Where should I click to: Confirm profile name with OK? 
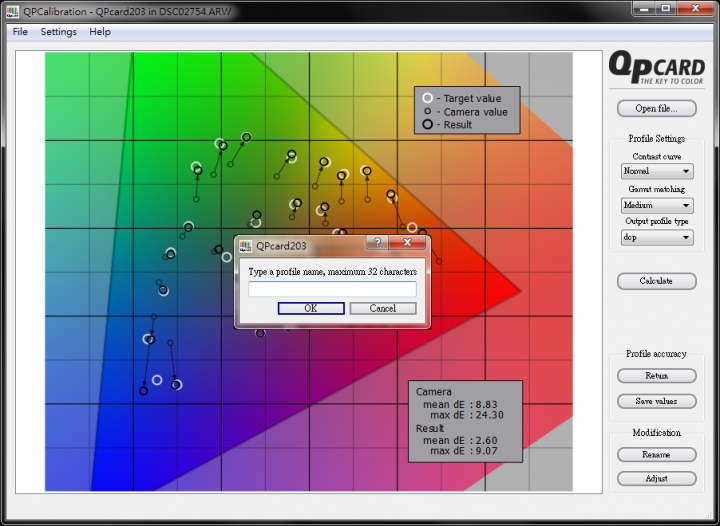tap(311, 308)
